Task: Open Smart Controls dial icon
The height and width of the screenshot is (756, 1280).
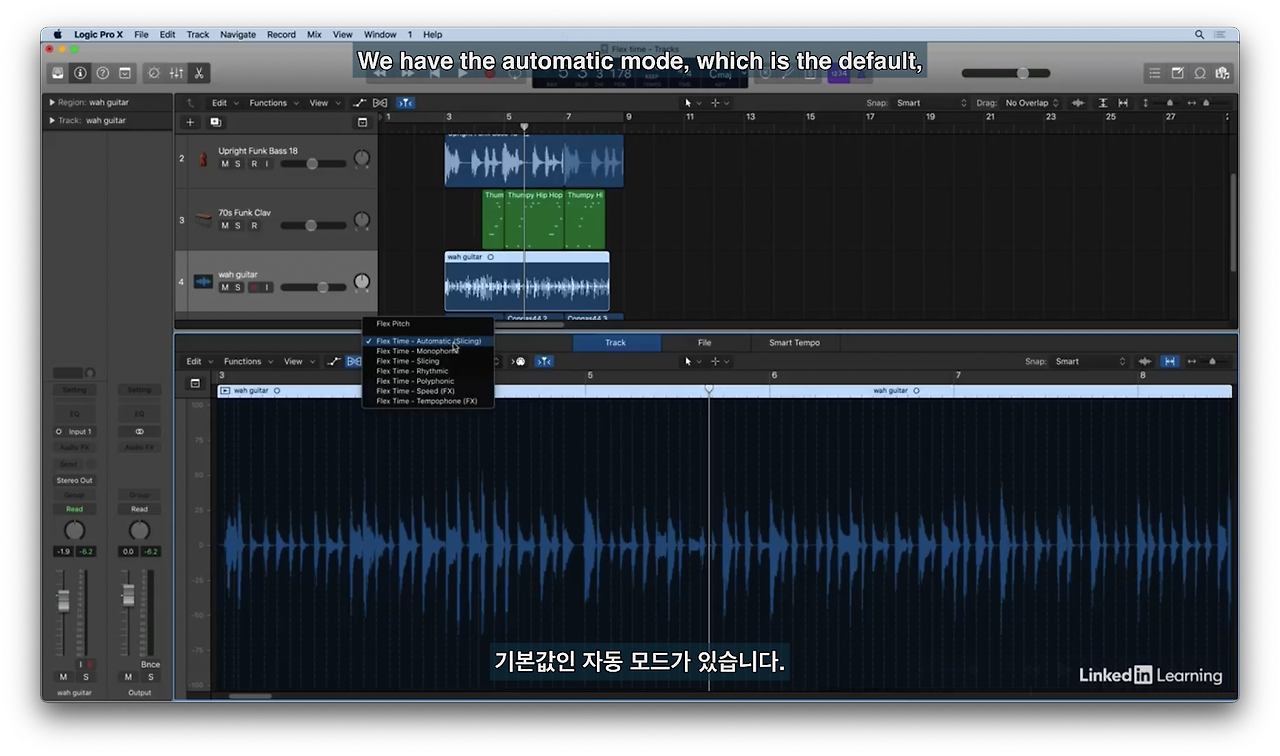Action: [154, 73]
